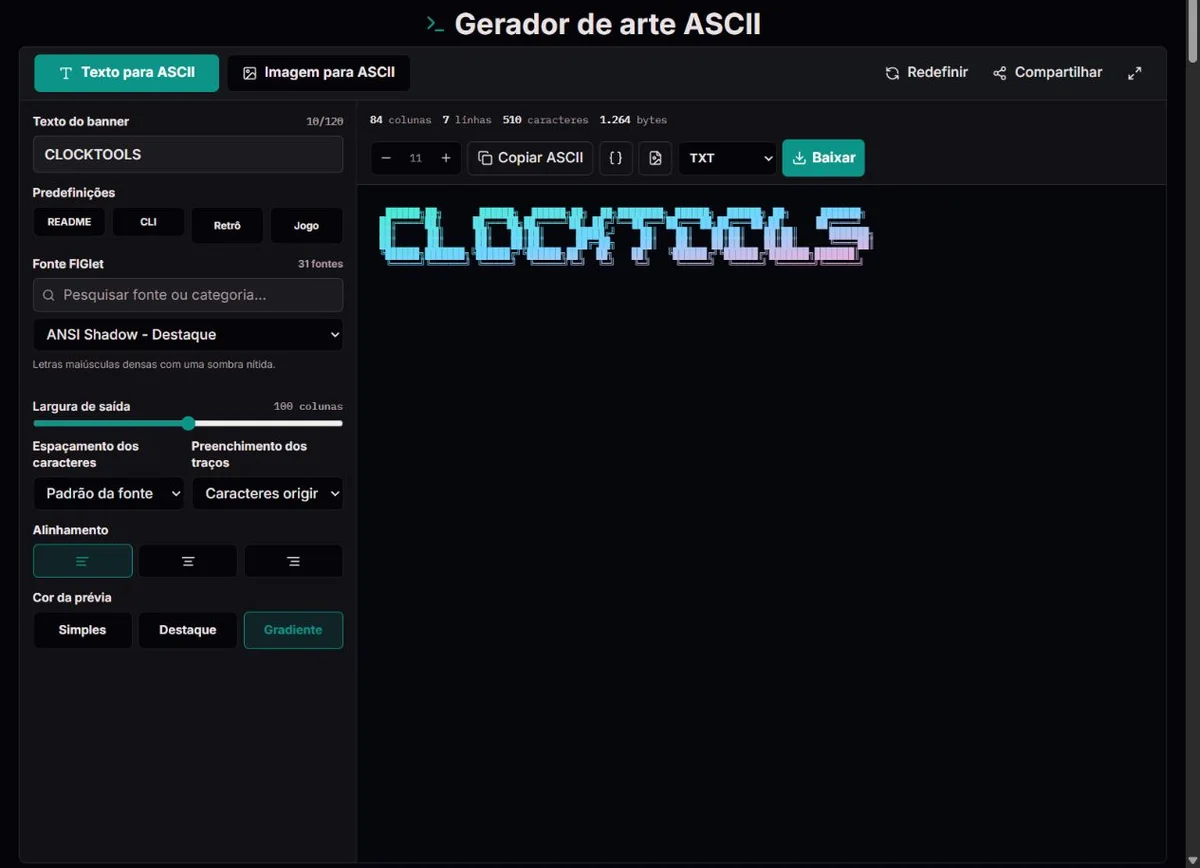This screenshot has height=868, width=1200.
Task: Decrease preview font size with minus
Action: [386, 158]
